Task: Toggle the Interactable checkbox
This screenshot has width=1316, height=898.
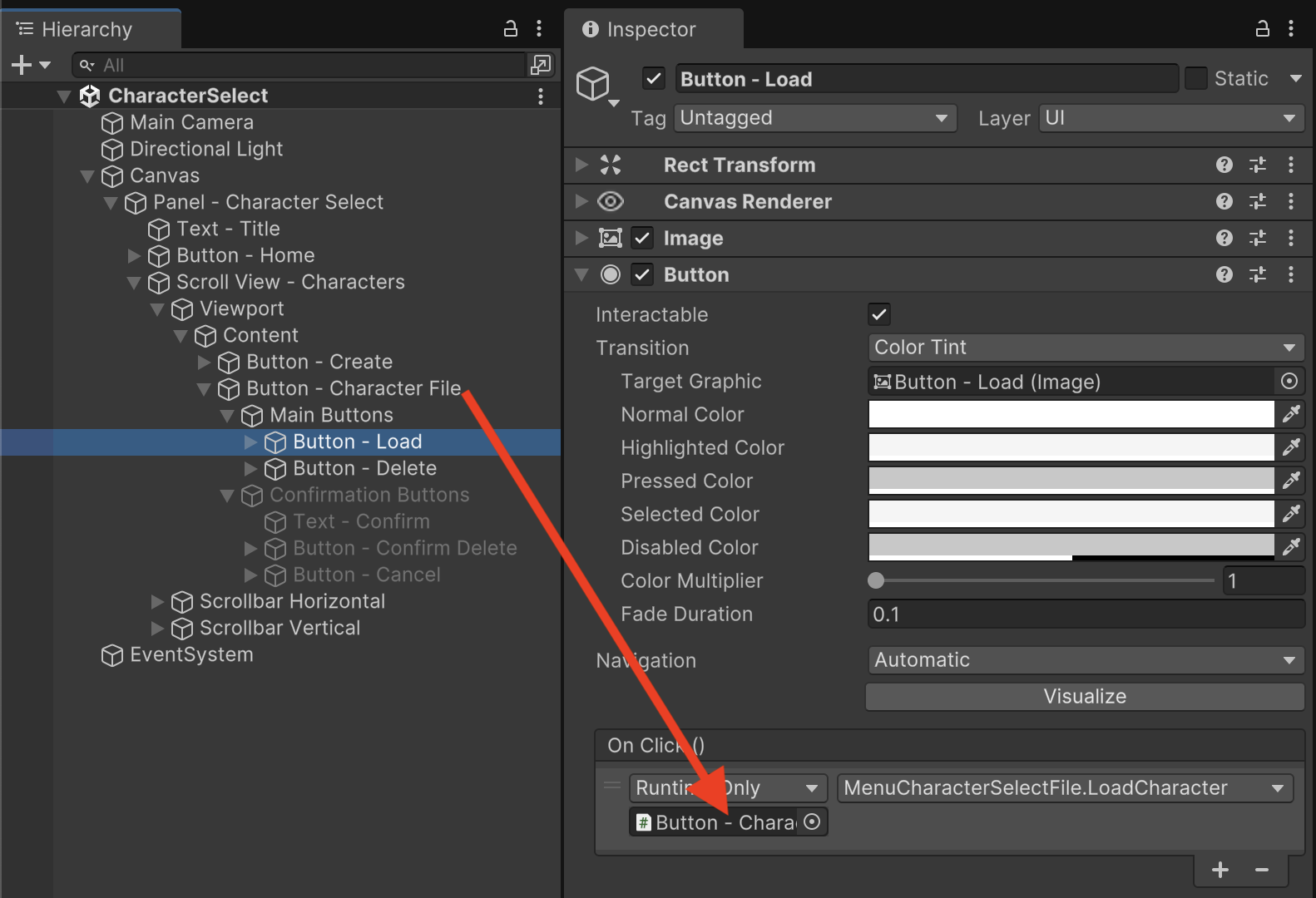Action: [x=878, y=314]
